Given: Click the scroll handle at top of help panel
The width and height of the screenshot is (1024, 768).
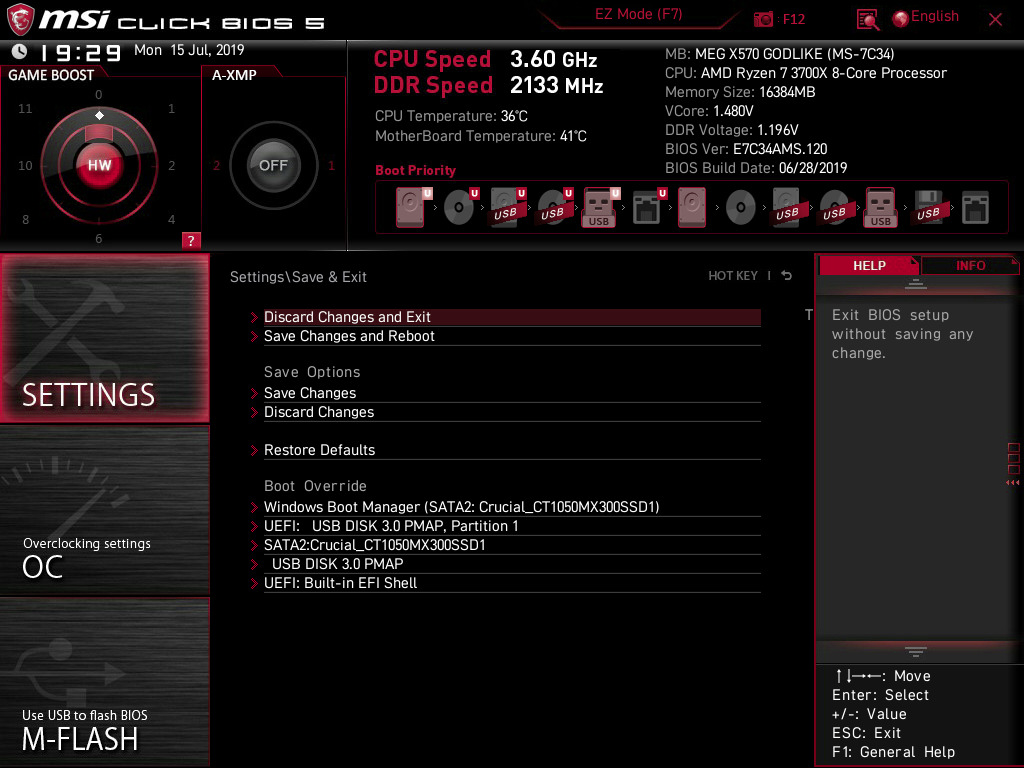Looking at the screenshot, I should (916, 283).
